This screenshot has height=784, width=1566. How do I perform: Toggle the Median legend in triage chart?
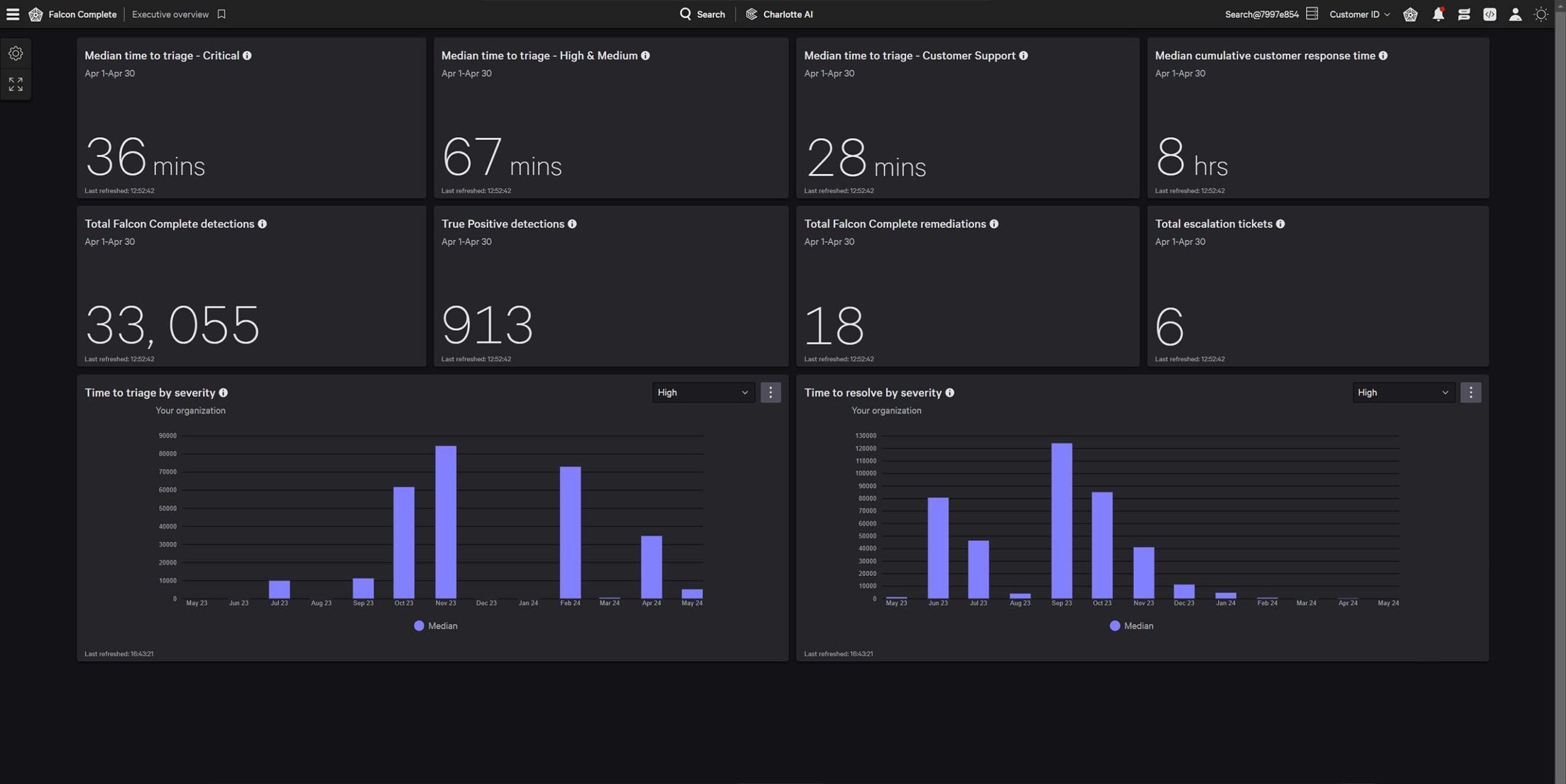coord(436,626)
